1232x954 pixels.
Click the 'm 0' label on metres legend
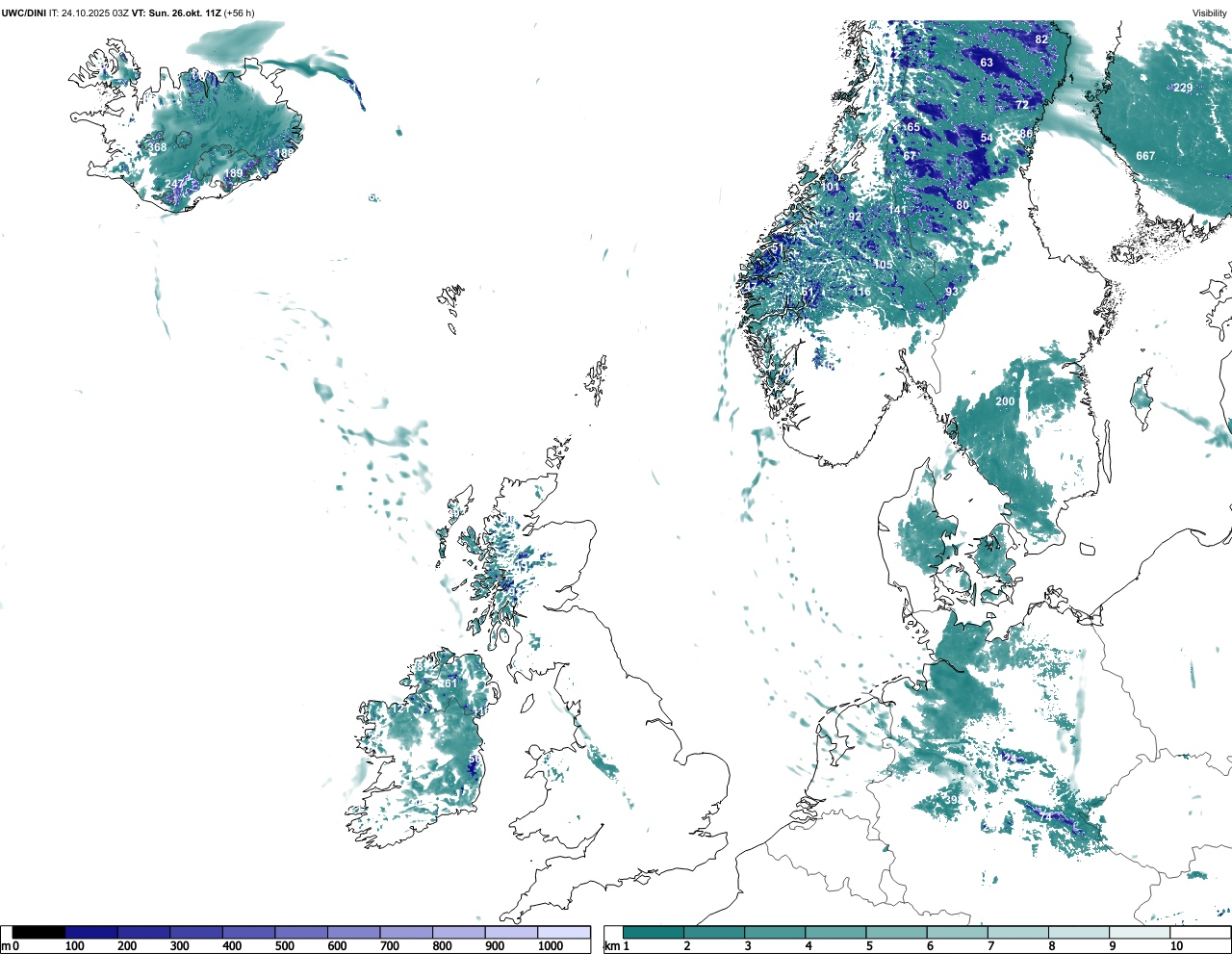[x=11, y=946]
